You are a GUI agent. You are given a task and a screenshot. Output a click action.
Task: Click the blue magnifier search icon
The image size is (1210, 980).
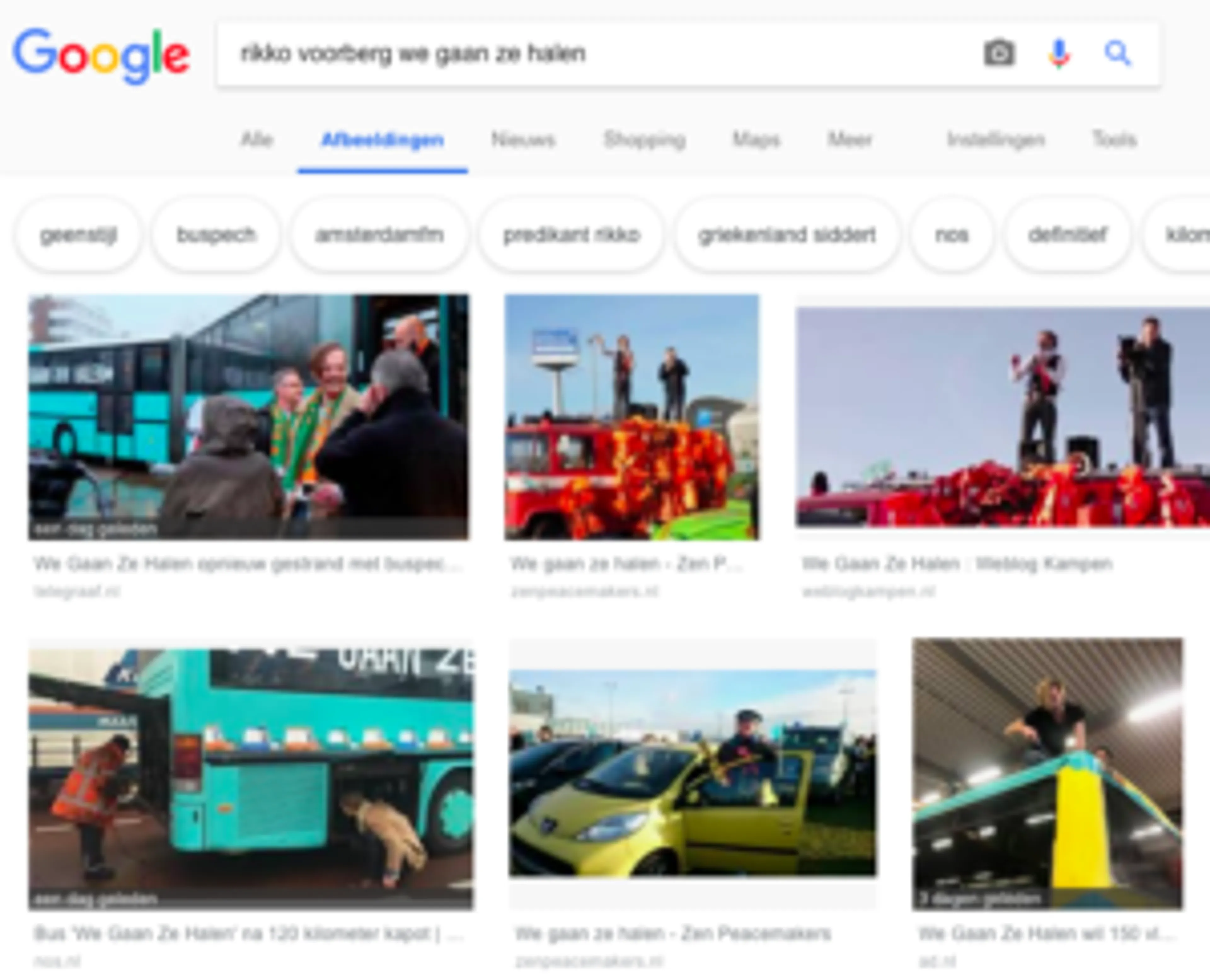(x=1117, y=54)
